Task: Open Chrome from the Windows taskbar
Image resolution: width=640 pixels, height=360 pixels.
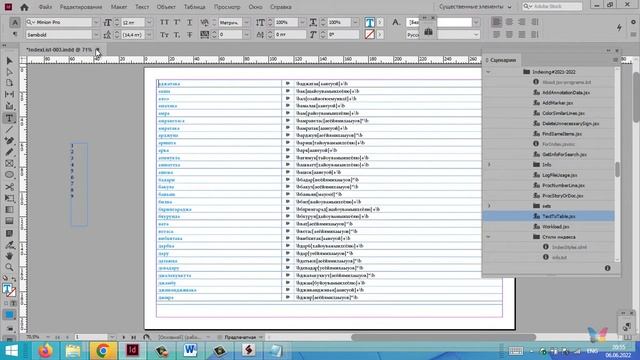Action: (102, 350)
